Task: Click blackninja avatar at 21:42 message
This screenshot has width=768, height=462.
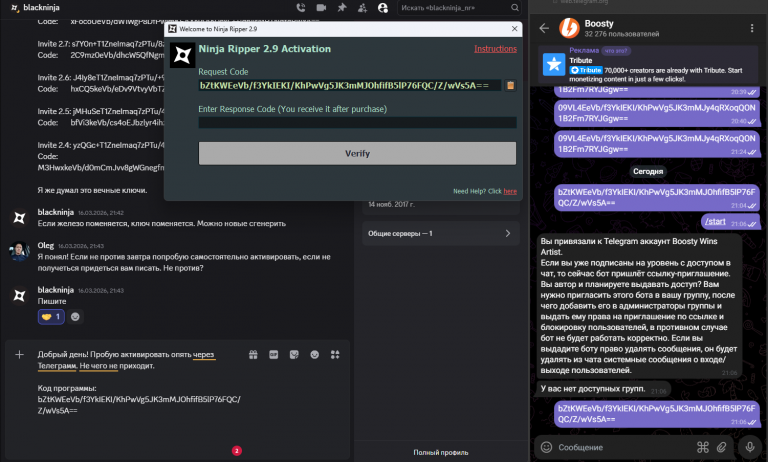Action: [20, 218]
